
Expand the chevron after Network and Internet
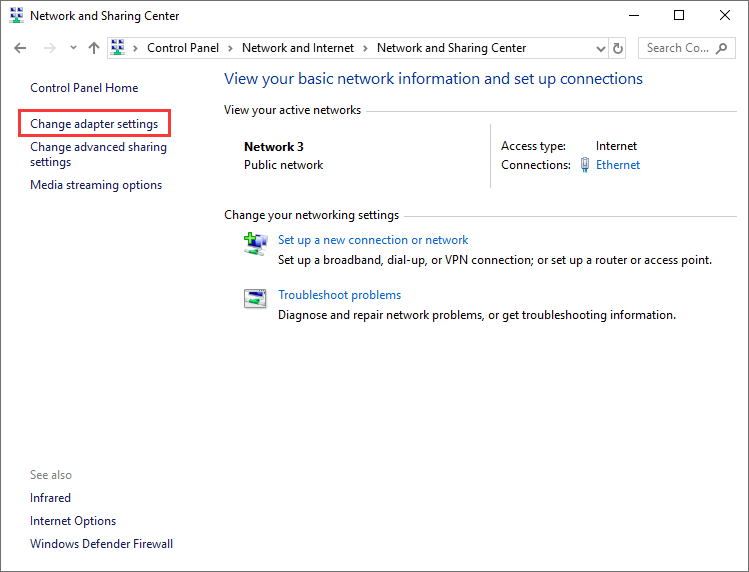click(365, 48)
